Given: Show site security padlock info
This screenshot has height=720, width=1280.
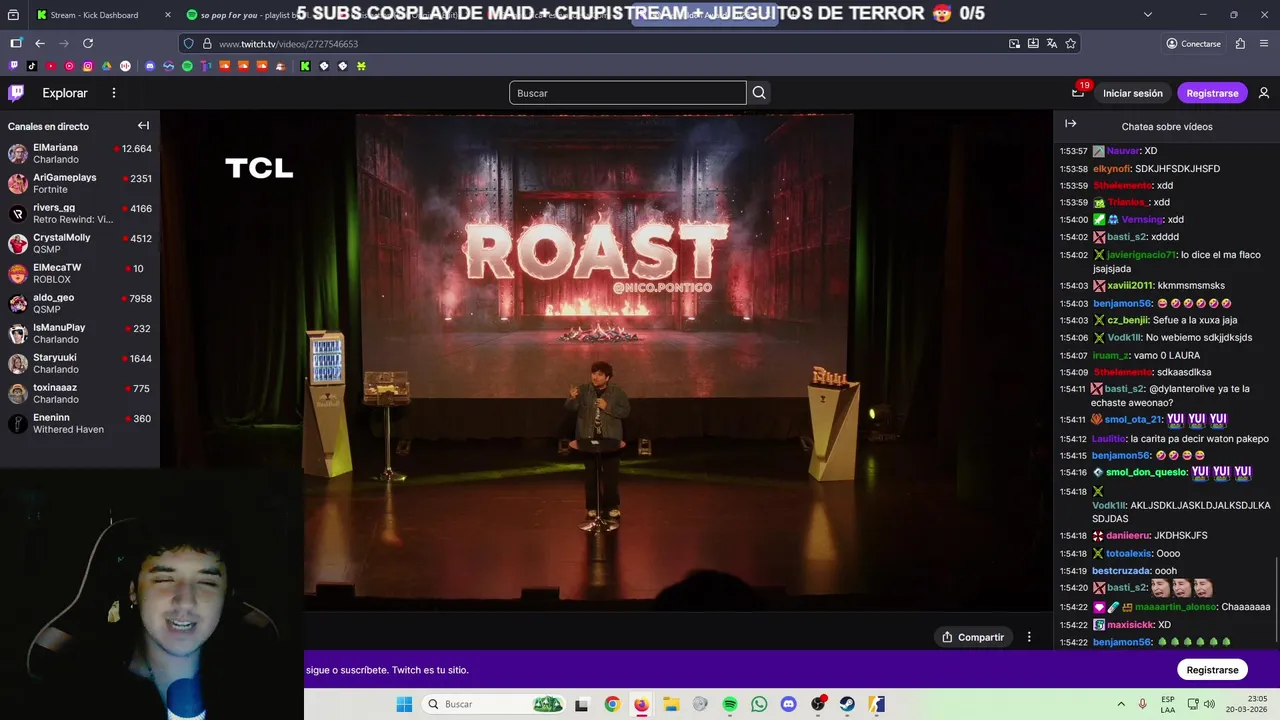Looking at the screenshot, I should pyautogui.click(x=207, y=44).
